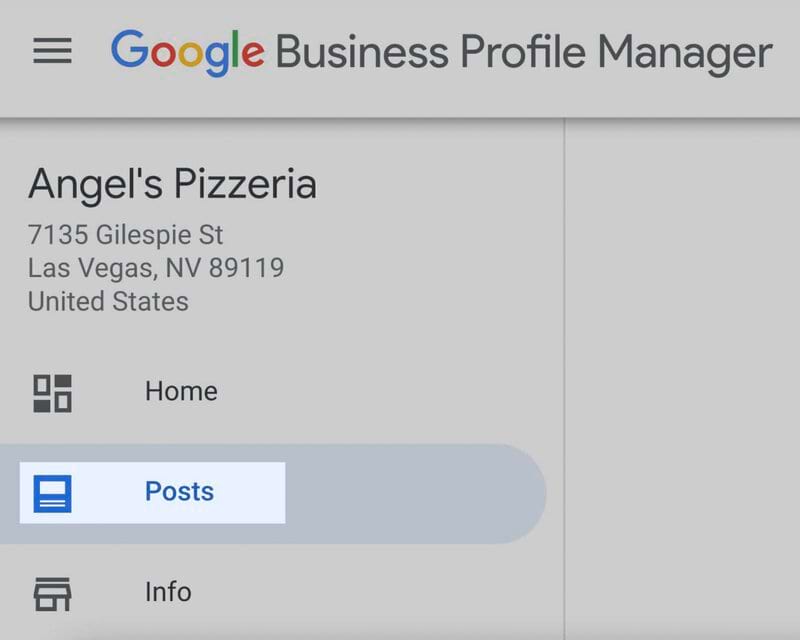800x640 pixels.
Task: Open the Posts menu entry
Action: (x=178, y=491)
